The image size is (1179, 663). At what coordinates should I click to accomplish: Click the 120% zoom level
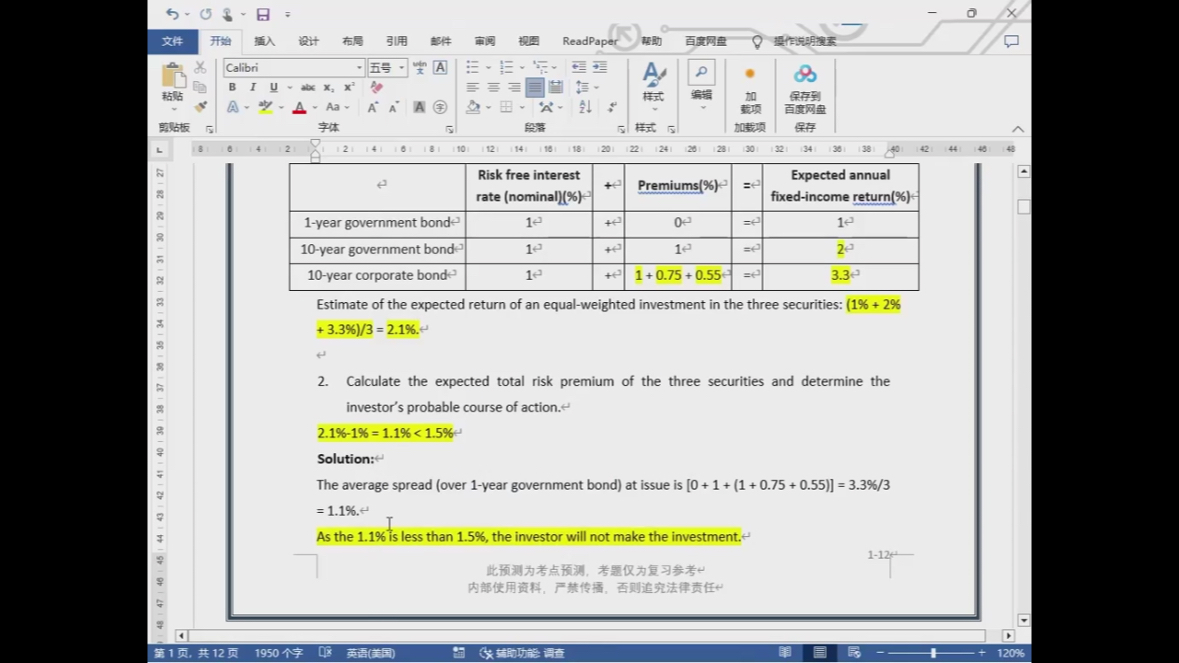[1011, 652]
